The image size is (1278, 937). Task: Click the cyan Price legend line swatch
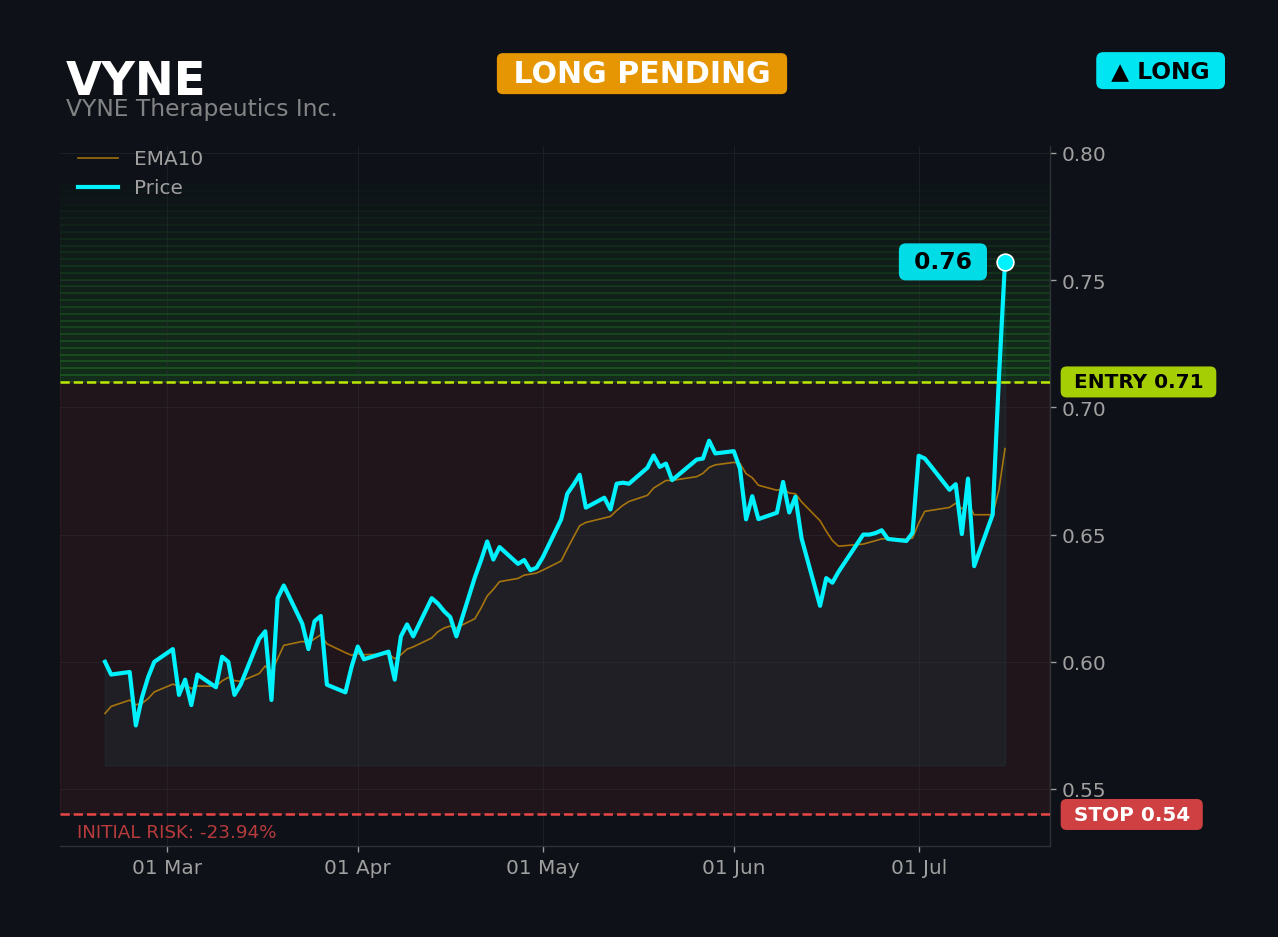coord(98,188)
